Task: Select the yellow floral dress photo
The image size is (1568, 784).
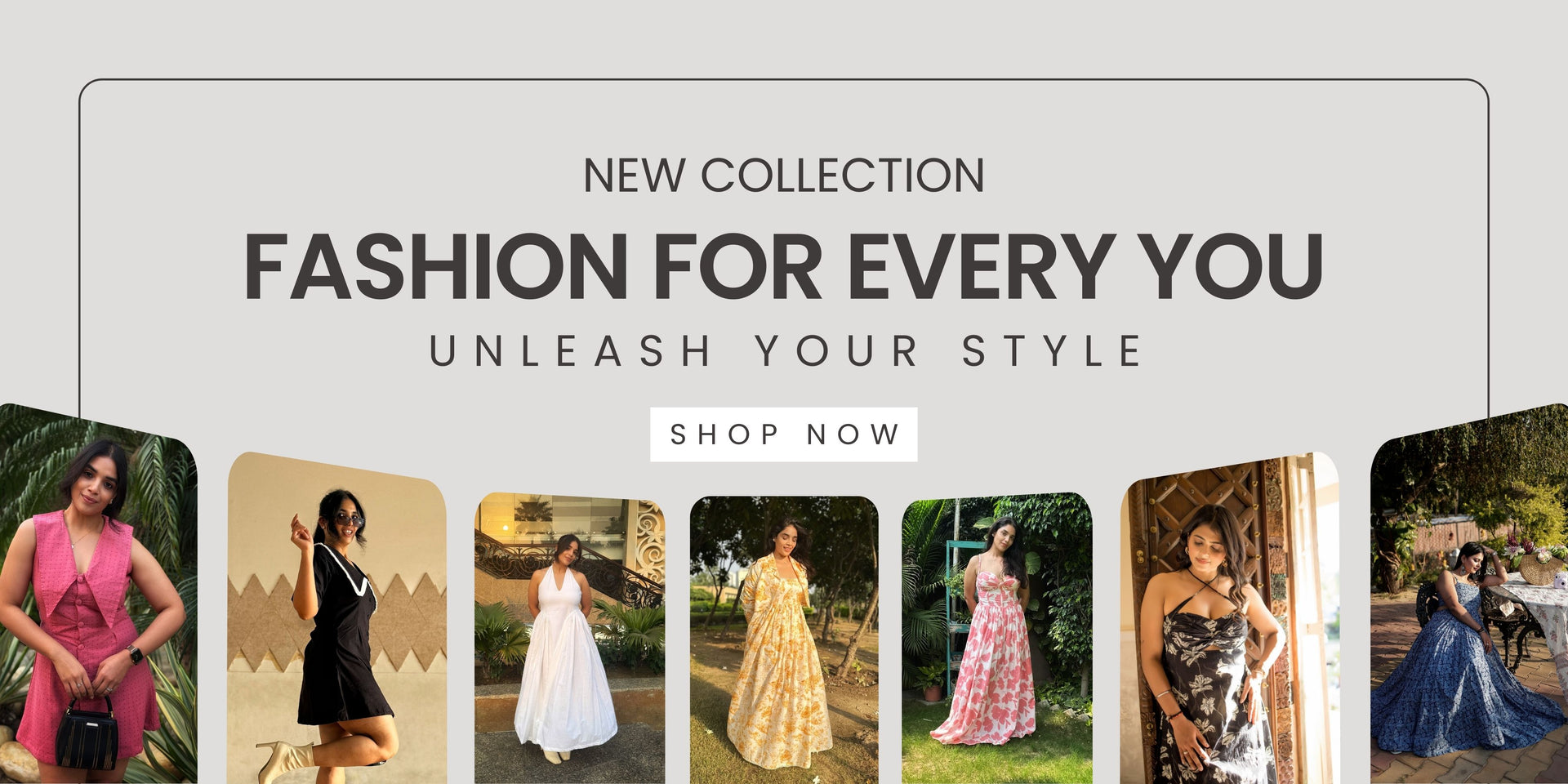Action: point(784,639)
